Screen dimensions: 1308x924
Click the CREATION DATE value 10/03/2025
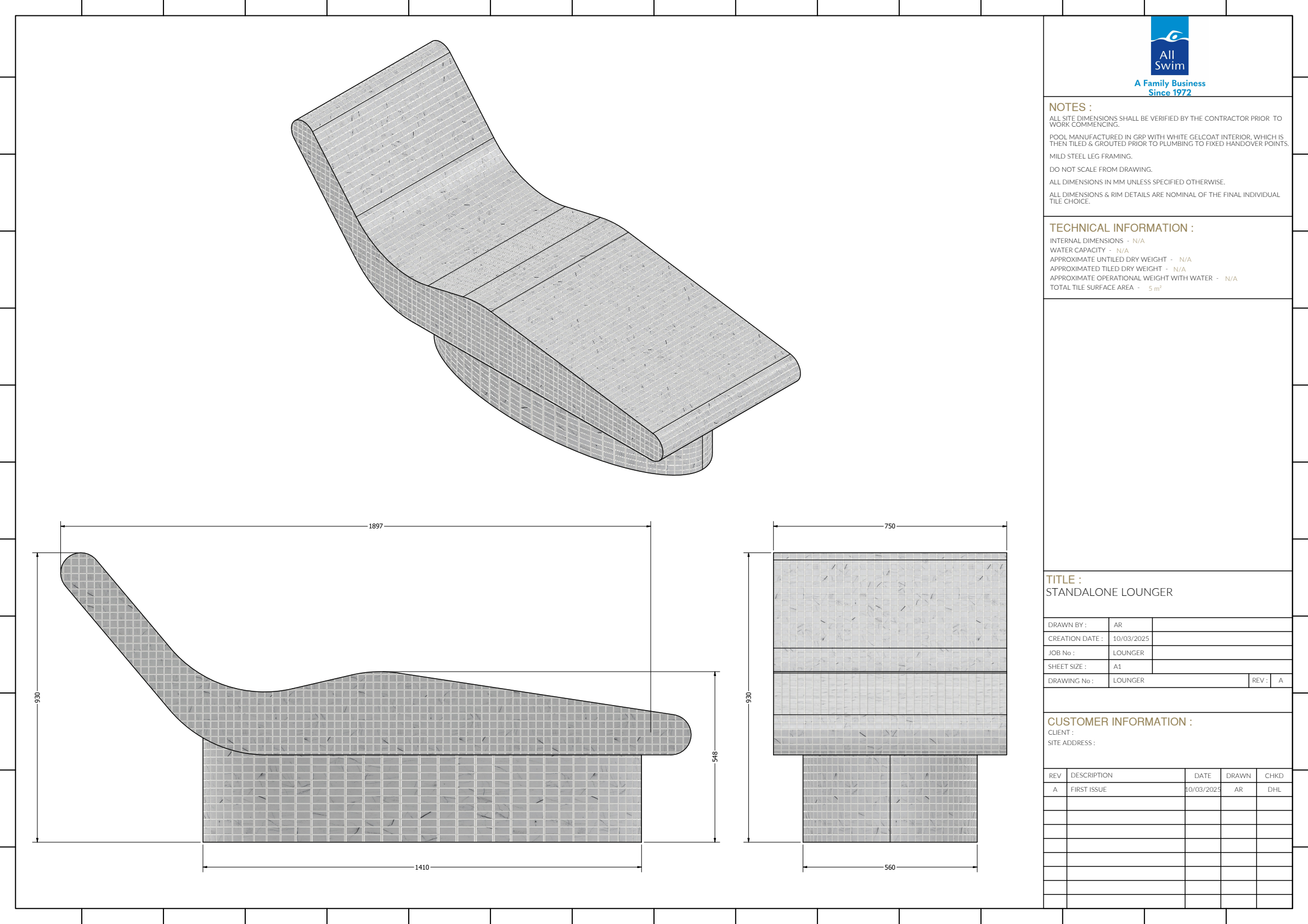click(x=1130, y=639)
